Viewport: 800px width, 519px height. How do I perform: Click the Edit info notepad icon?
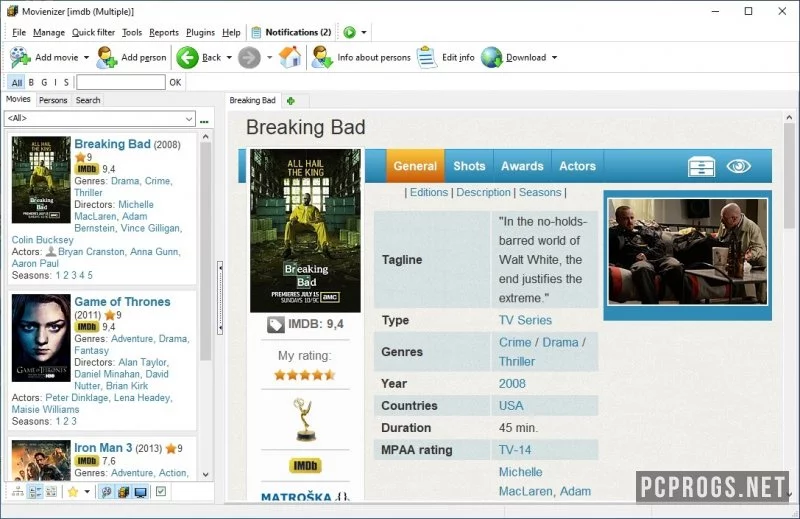(x=427, y=57)
